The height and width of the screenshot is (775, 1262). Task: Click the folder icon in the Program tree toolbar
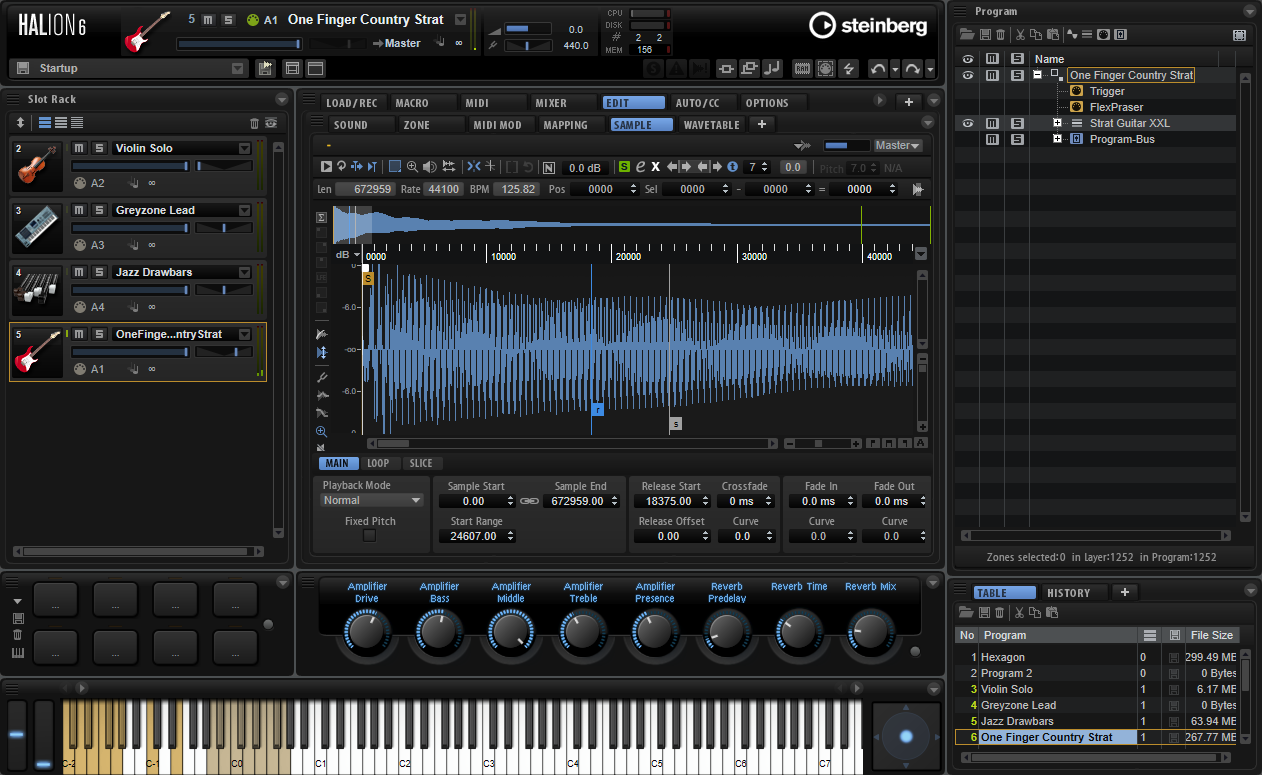click(x=967, y=34)
